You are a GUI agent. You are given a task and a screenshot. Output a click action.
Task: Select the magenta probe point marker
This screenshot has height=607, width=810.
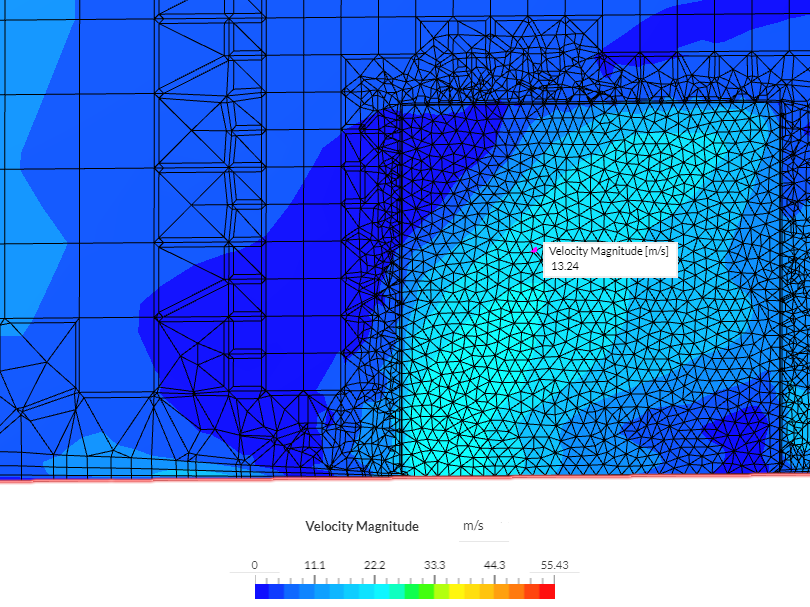[534, 250]
